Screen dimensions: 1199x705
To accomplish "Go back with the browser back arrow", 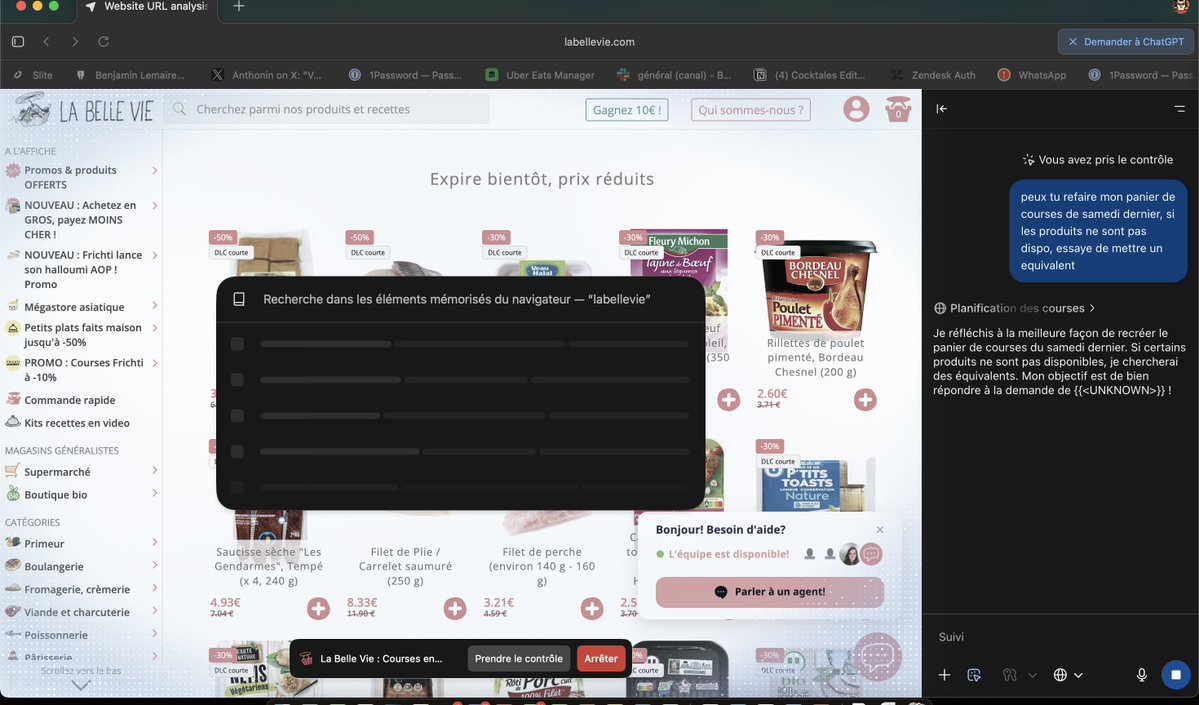I will [47, 41].
